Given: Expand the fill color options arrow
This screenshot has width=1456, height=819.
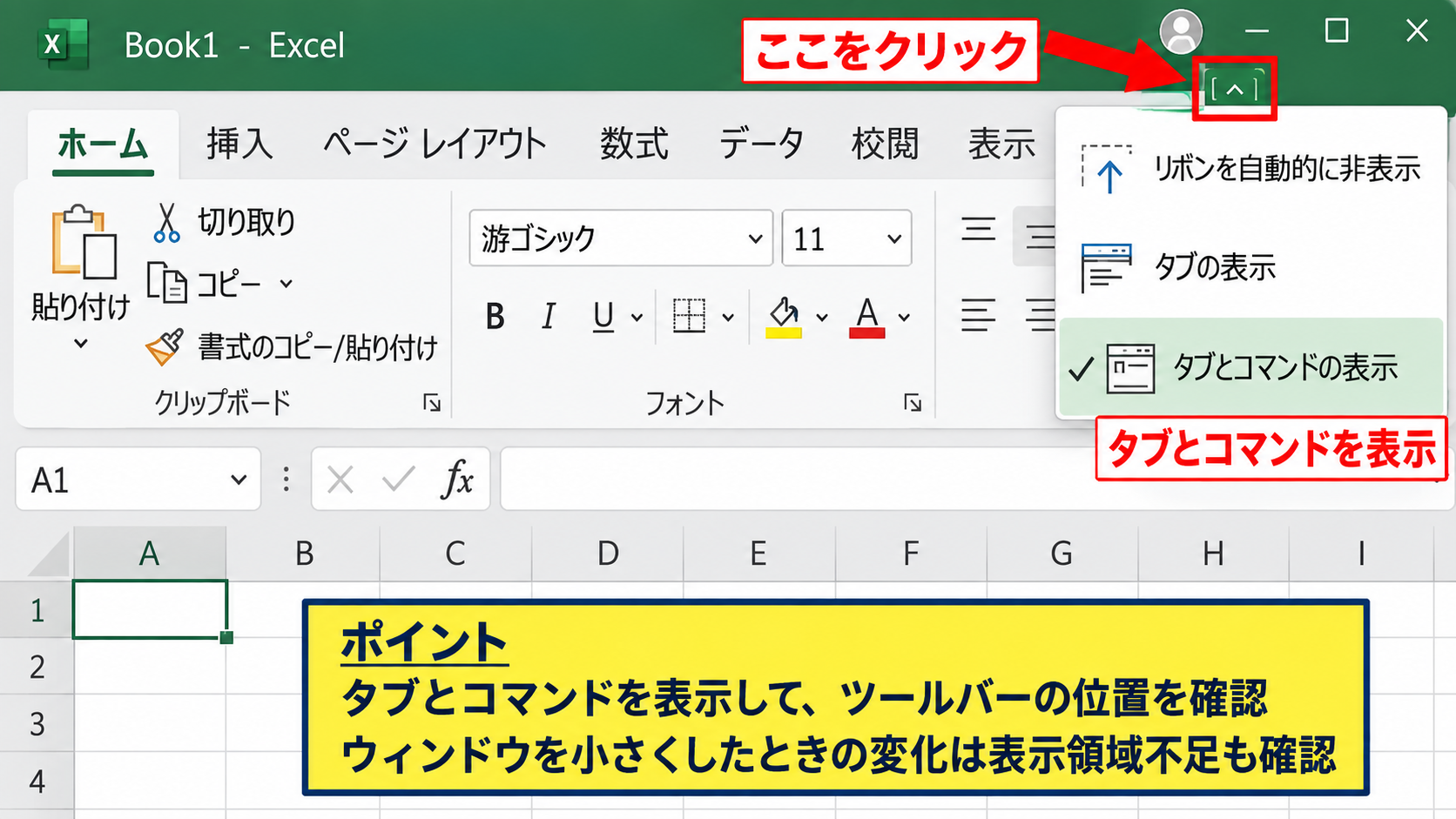Looking at the screenshot, I should (821, 318).
